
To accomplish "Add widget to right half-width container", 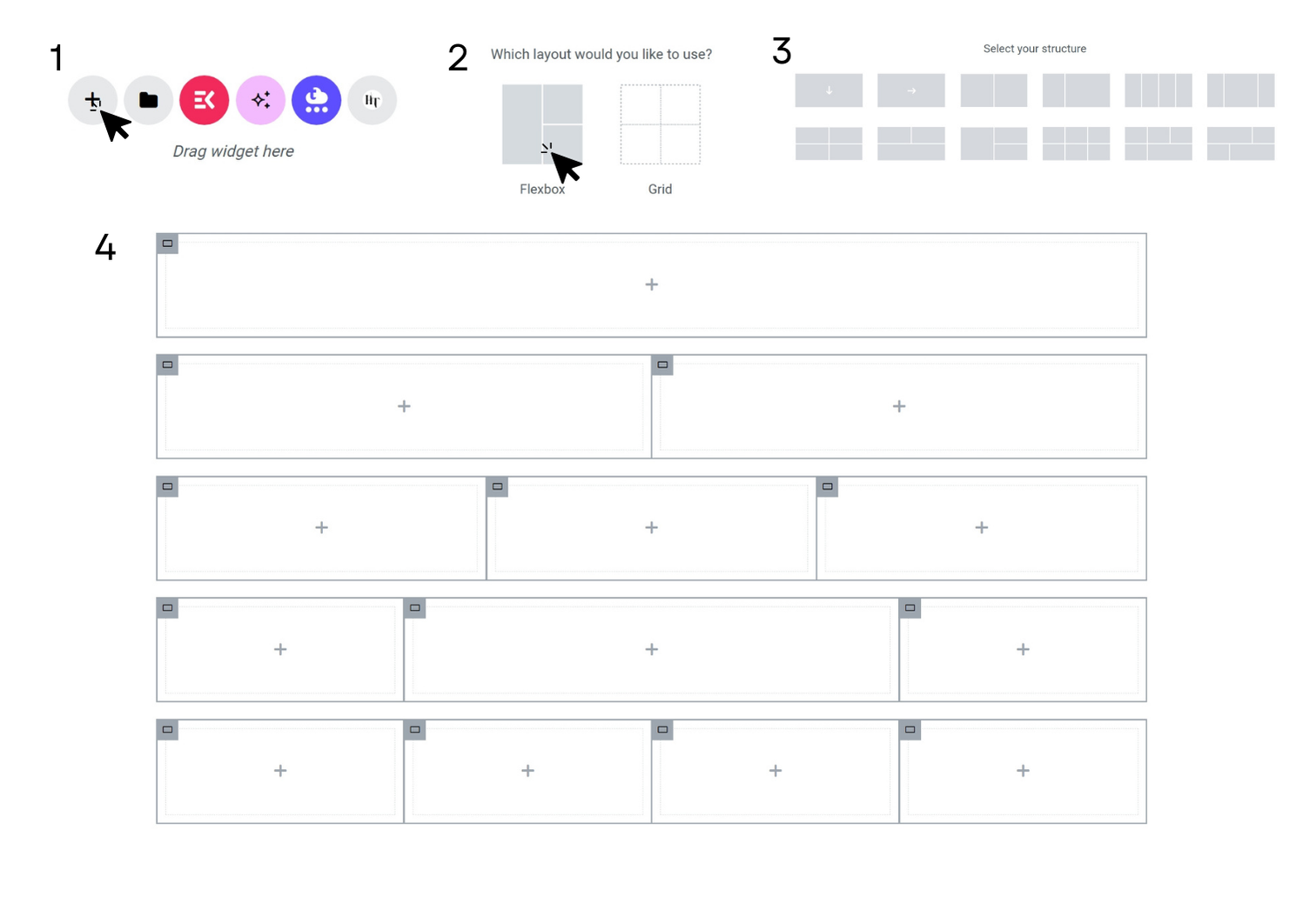I will pos(899,406).
